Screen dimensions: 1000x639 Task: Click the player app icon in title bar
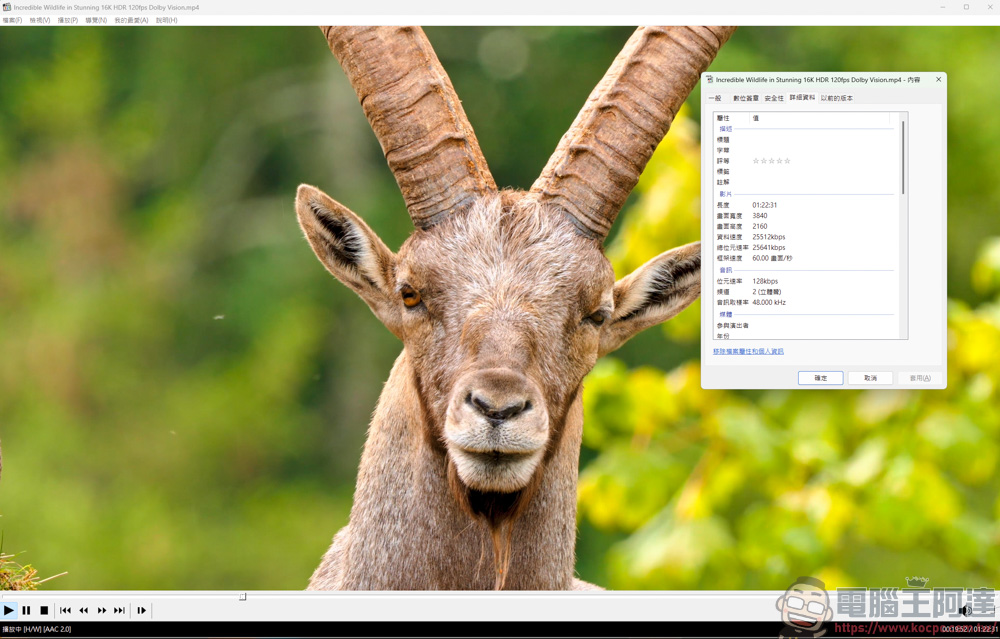(6, 7)
